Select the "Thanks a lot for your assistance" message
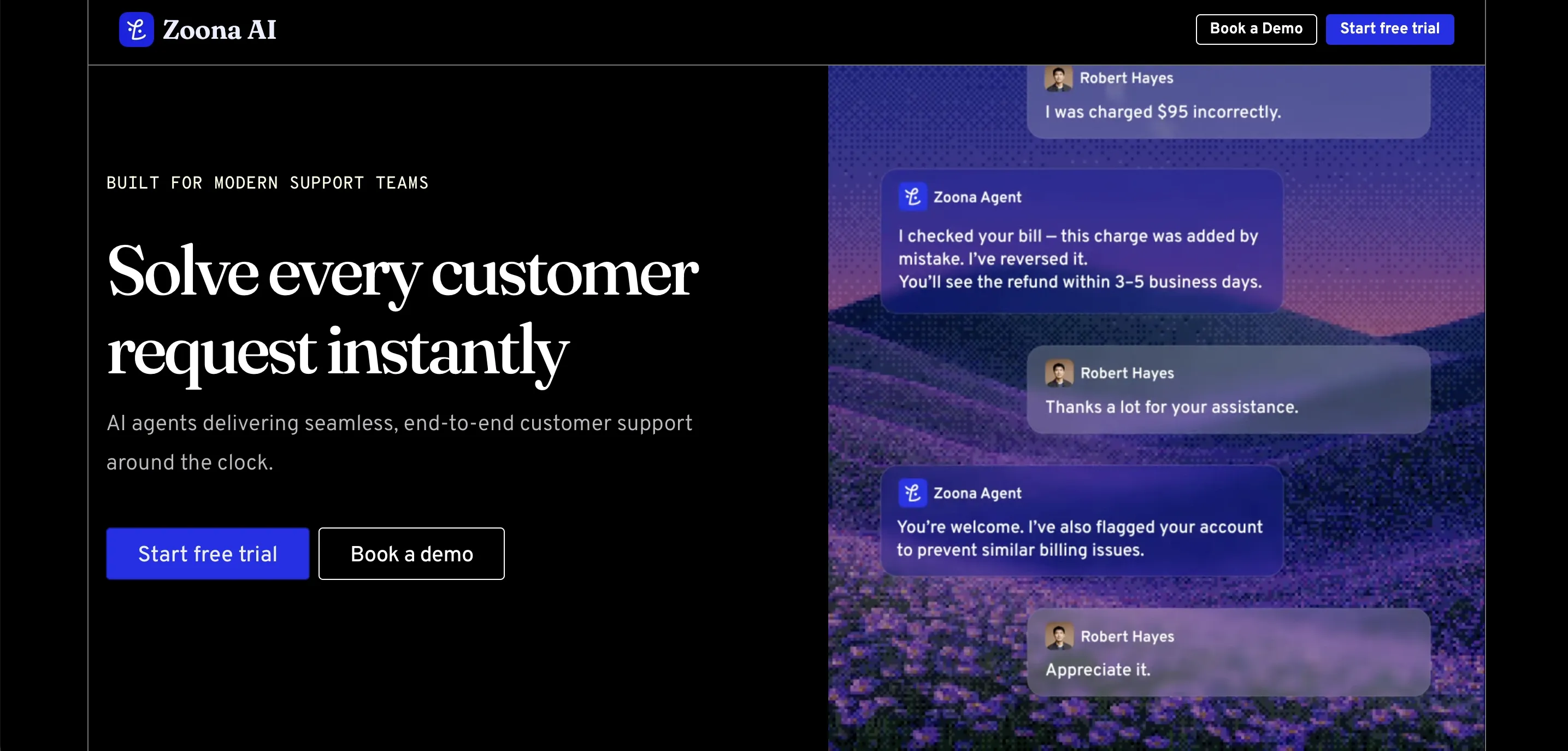The image size is (1568, 751). click(1172, 407)
